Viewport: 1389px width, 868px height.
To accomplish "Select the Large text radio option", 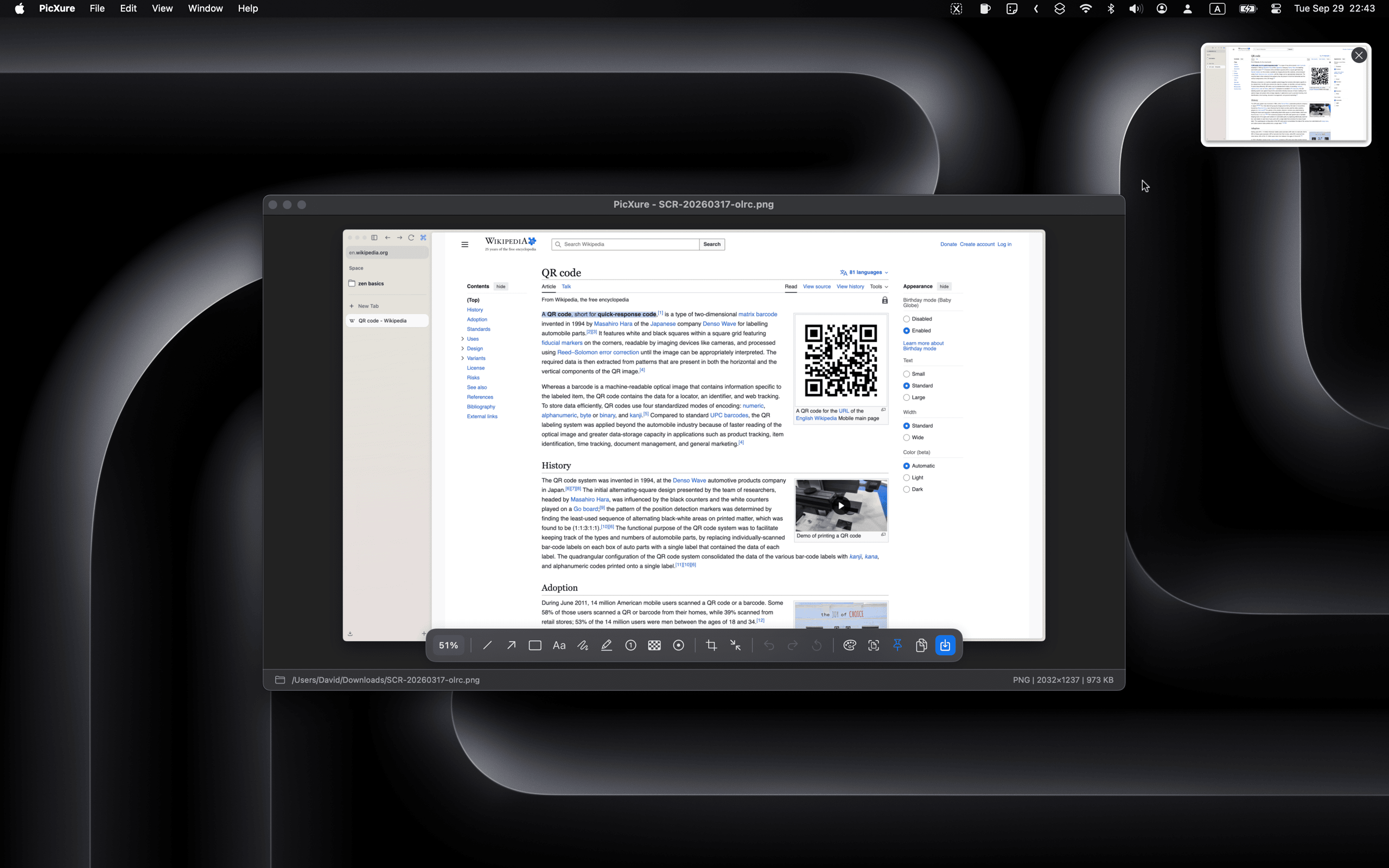I will pos(906,397).
